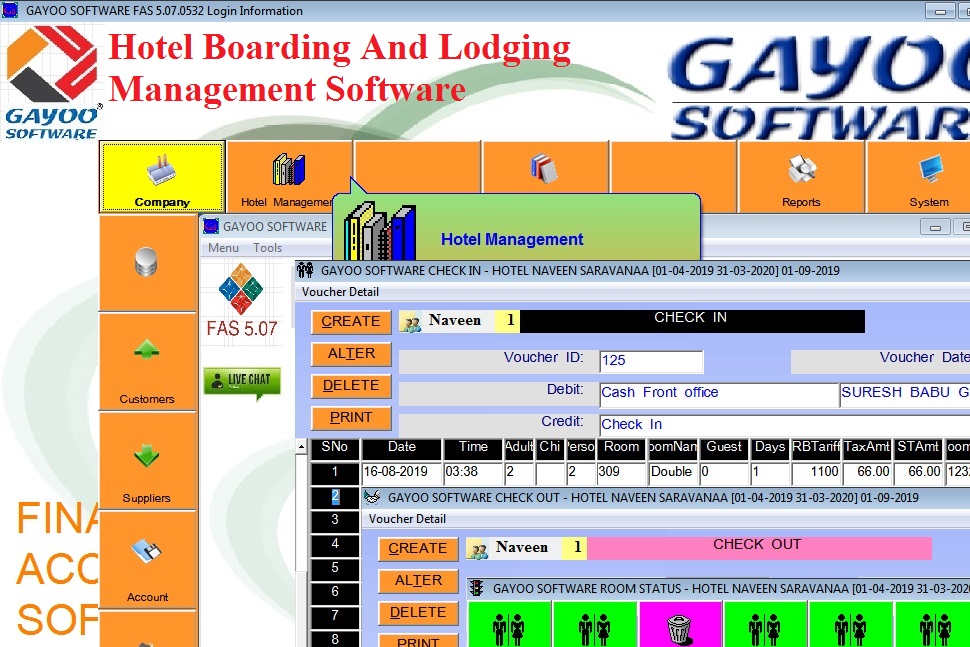Click the Naveen user icon in Check Out

[x=478, y=549]
